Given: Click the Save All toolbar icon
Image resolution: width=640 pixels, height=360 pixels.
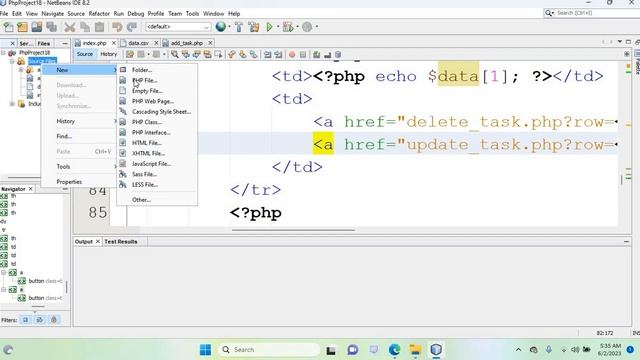Looking at the screenshot, I should (51, 27).
